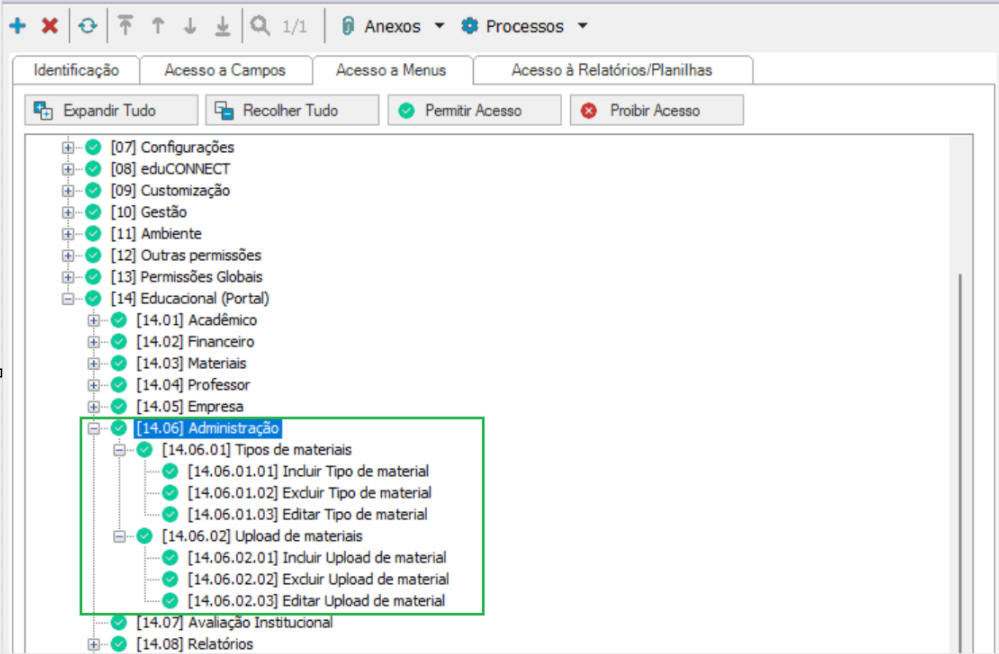This screenshot has height=654, width=999.
Task: Toggle access check for [08] eduCONNECT
Action: (x=93, y=169)
